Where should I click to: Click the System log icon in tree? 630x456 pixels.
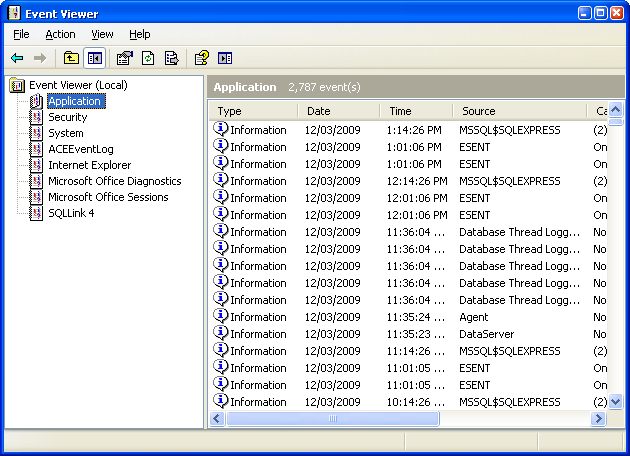(x=36, y=133)
